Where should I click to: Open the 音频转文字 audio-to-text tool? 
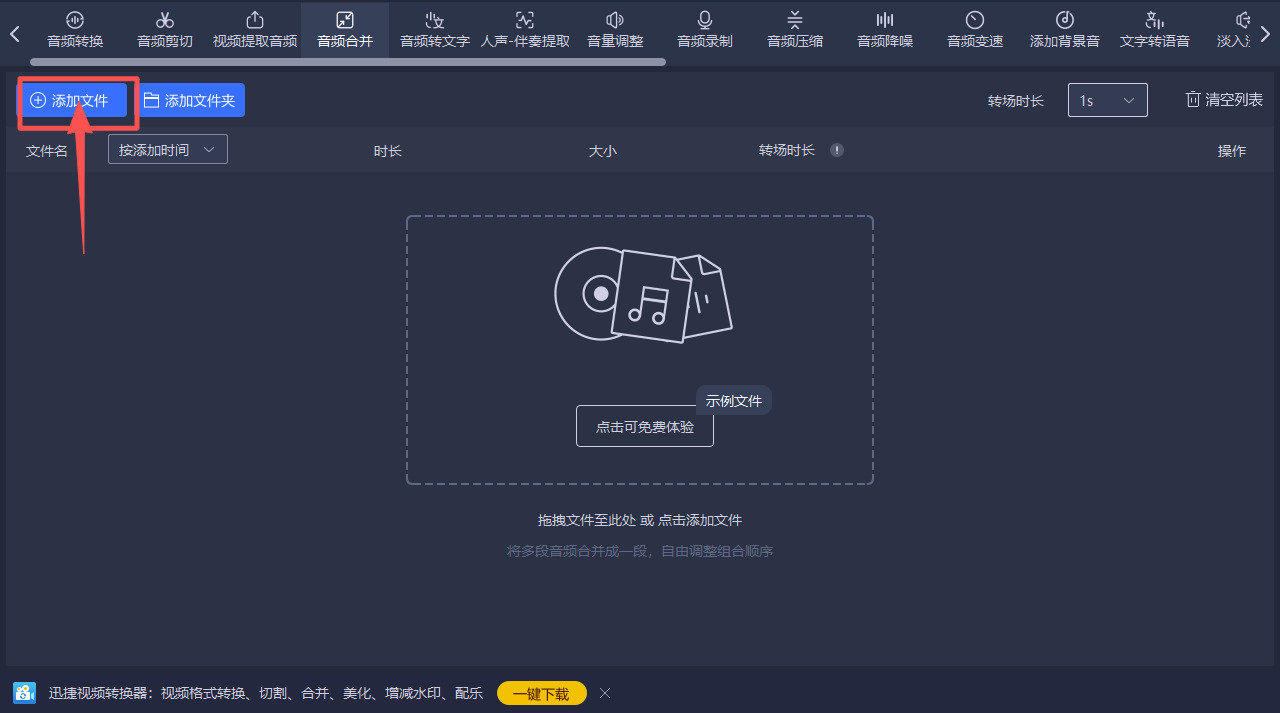(x=434, y=28)
